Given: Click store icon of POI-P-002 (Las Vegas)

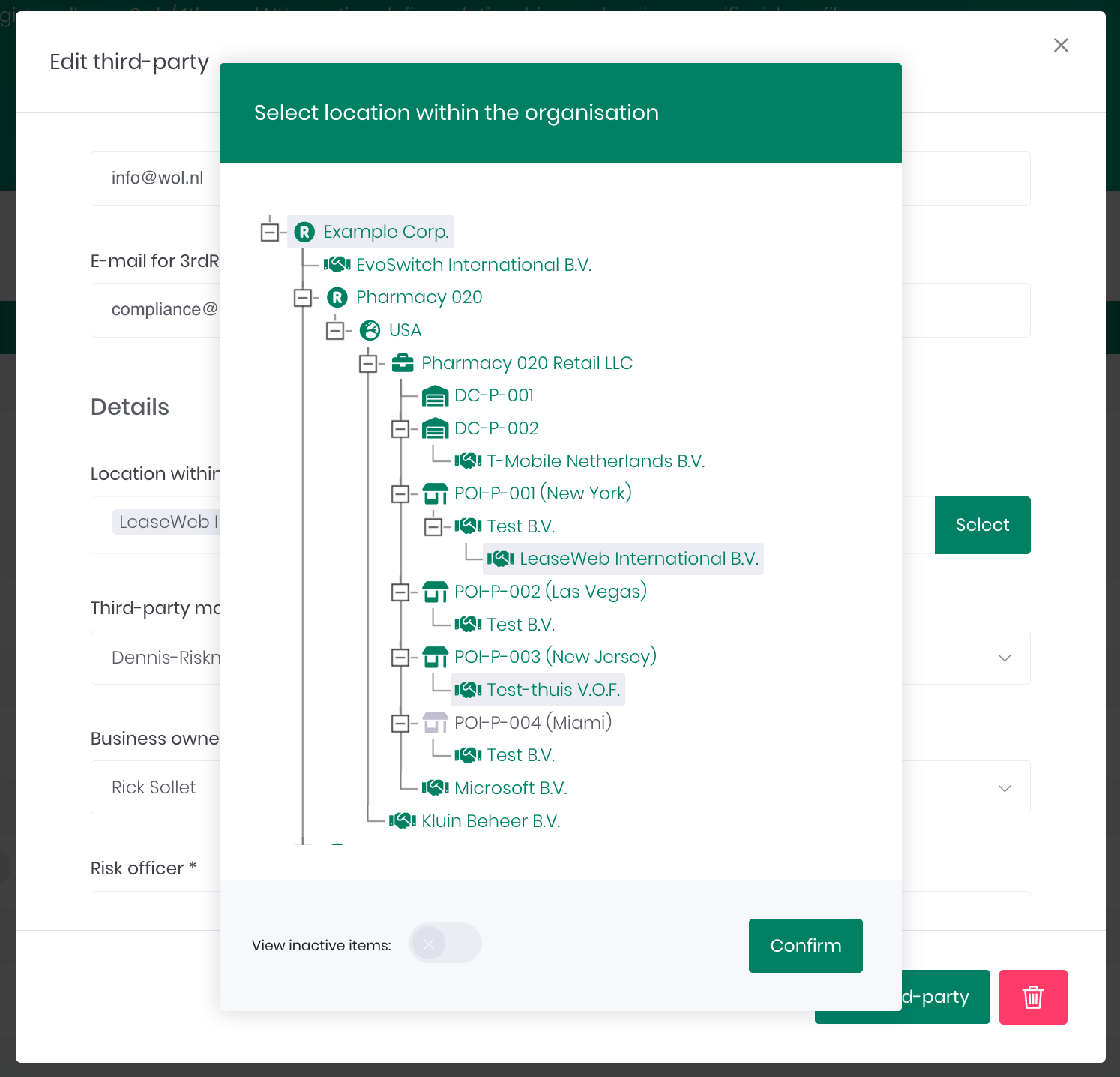Looking at the screenshot, I should coord(436,592).
